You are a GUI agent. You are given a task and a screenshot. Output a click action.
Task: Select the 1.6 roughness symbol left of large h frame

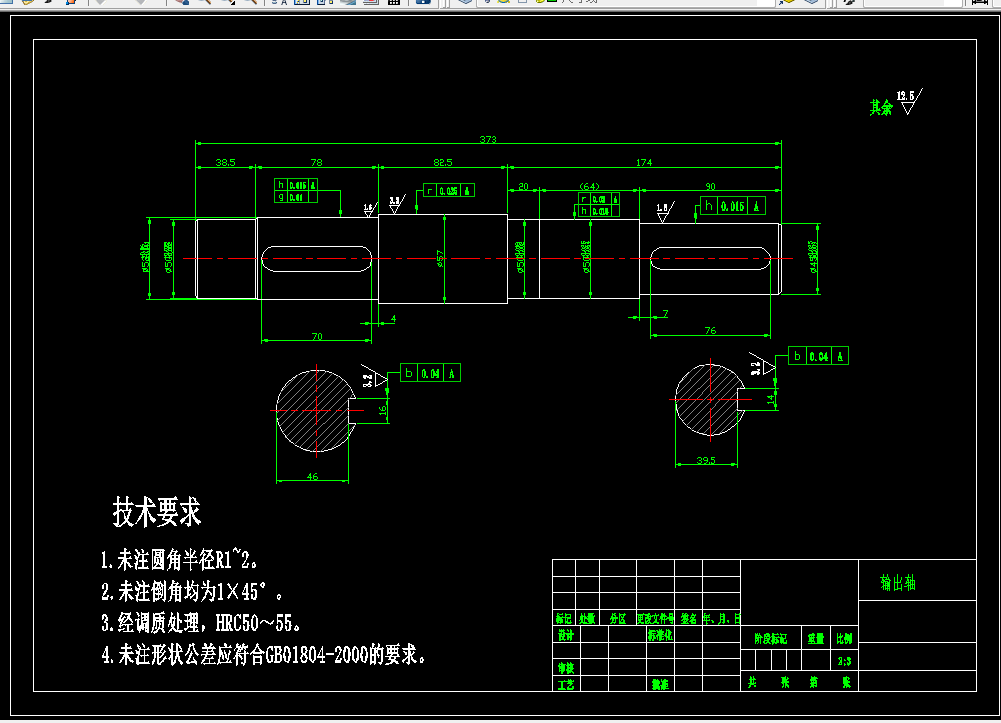click(665, 212)
